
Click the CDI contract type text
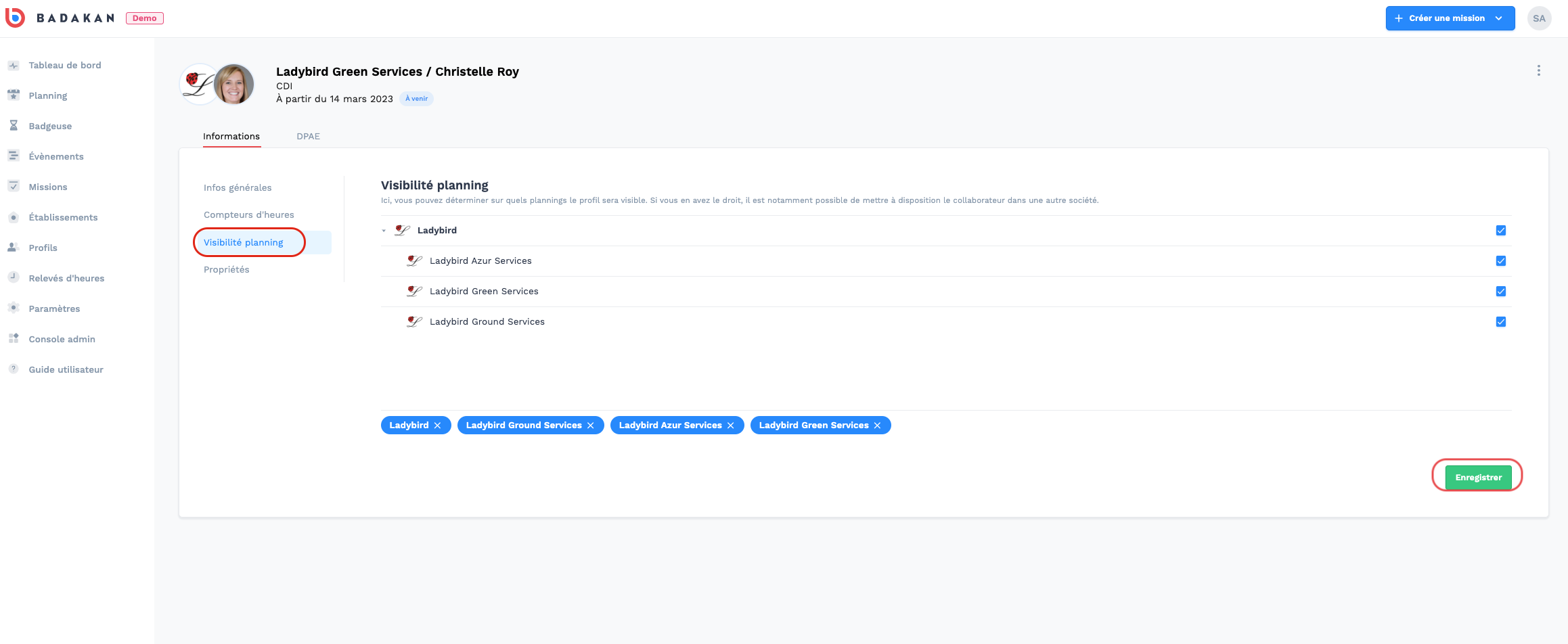(x=284, y=86)
